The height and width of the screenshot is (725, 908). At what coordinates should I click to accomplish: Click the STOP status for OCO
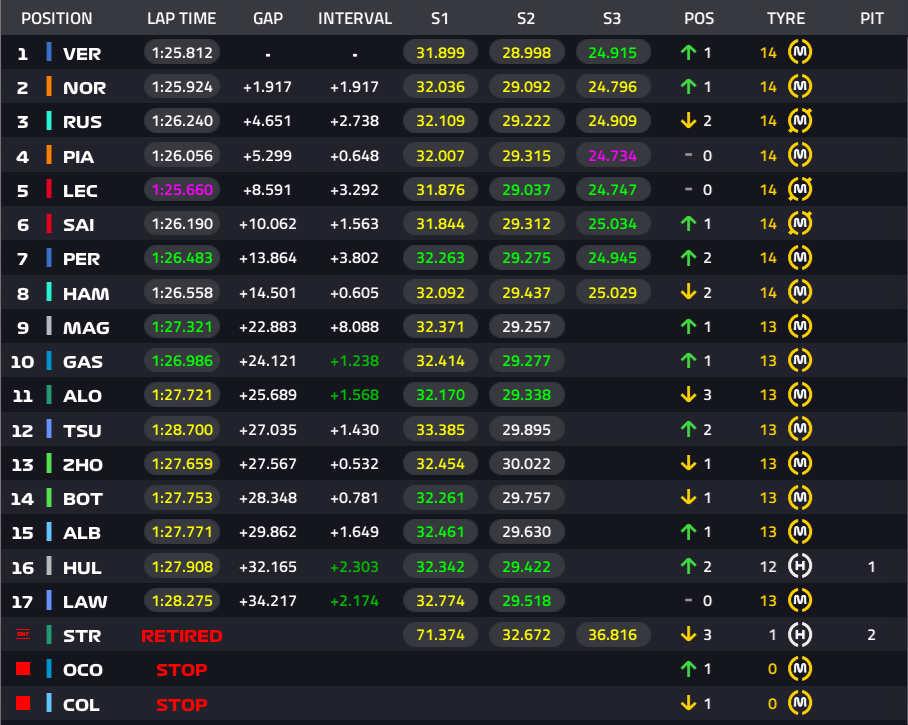point(181,670)
